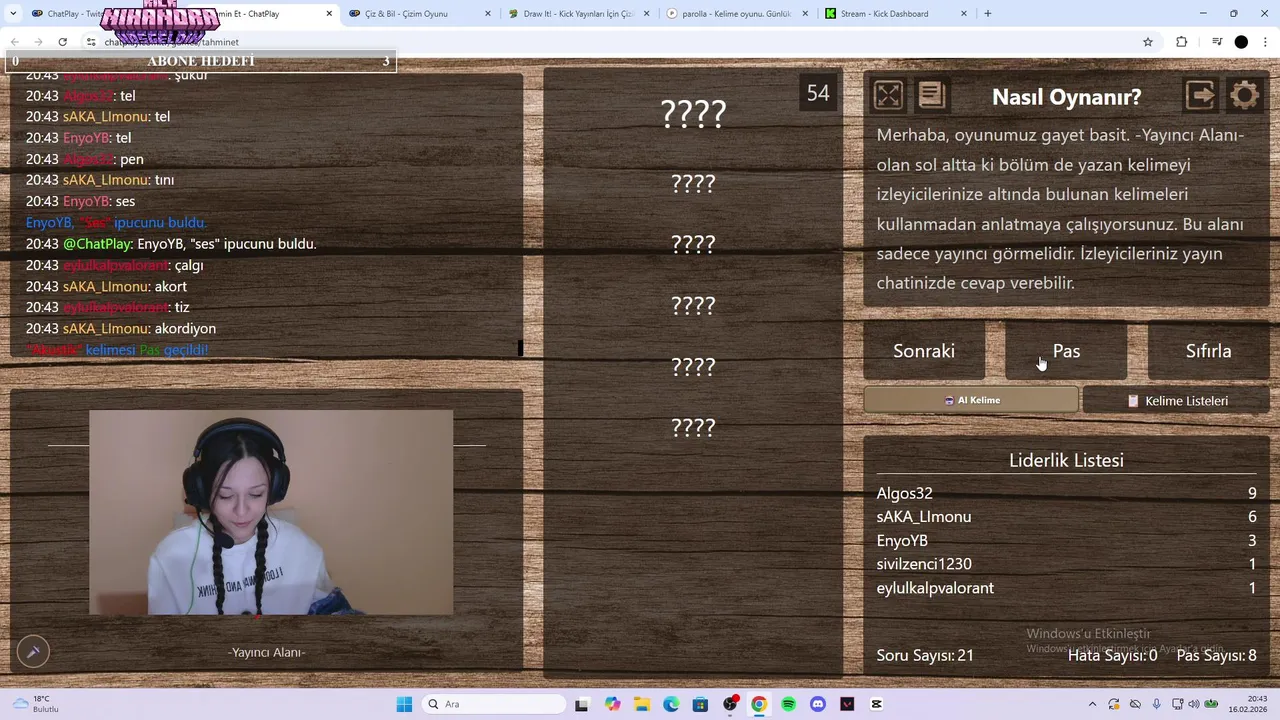Click the taskbar Ara search box
The height and width of the screenshot is (720, 1280).
[x=492, y=704]
